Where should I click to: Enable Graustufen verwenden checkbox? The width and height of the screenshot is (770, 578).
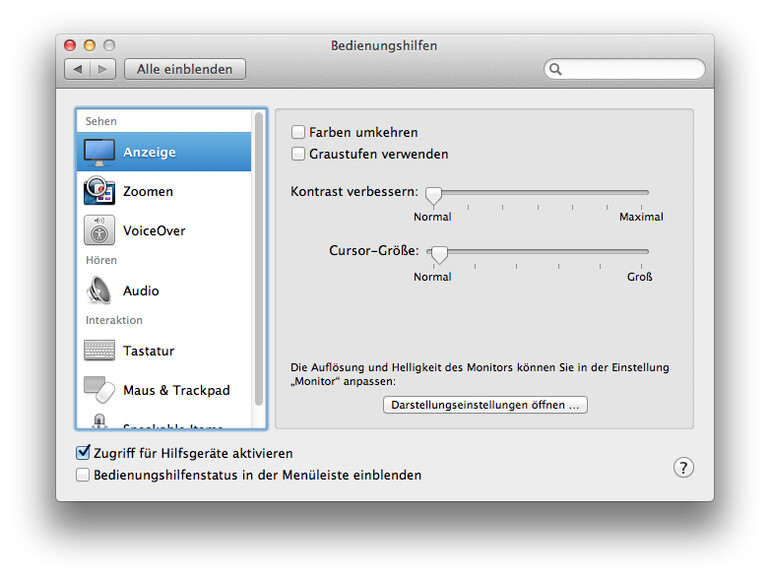coord(298,154)
